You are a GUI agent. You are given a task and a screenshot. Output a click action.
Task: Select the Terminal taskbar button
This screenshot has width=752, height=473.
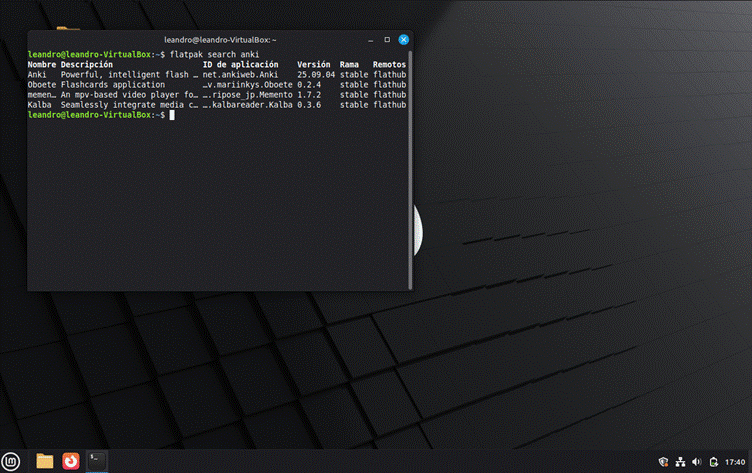[x=97, y=461]
